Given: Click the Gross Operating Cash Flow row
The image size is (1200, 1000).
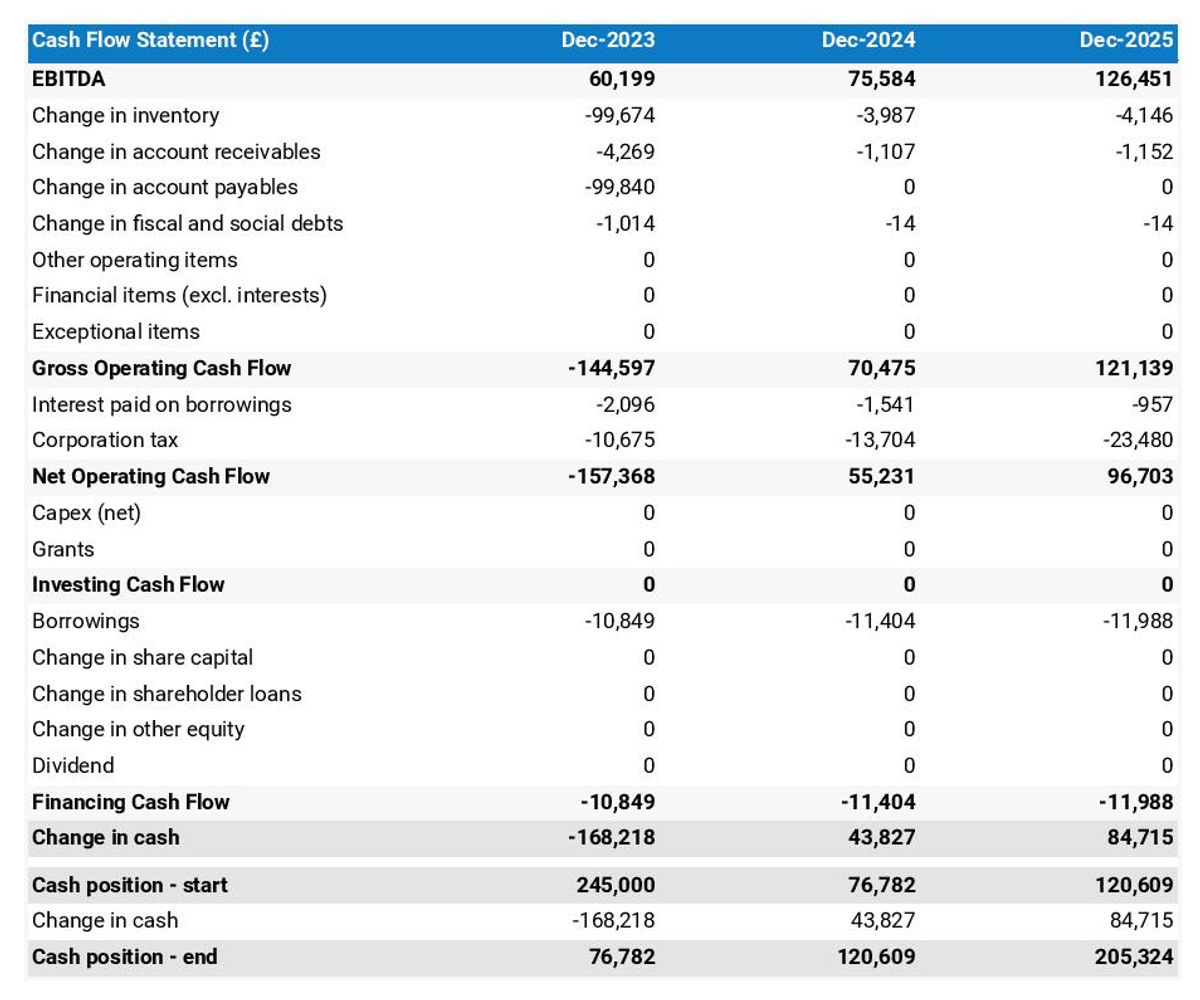Looking at the screenshot, I should coord(162,368).
